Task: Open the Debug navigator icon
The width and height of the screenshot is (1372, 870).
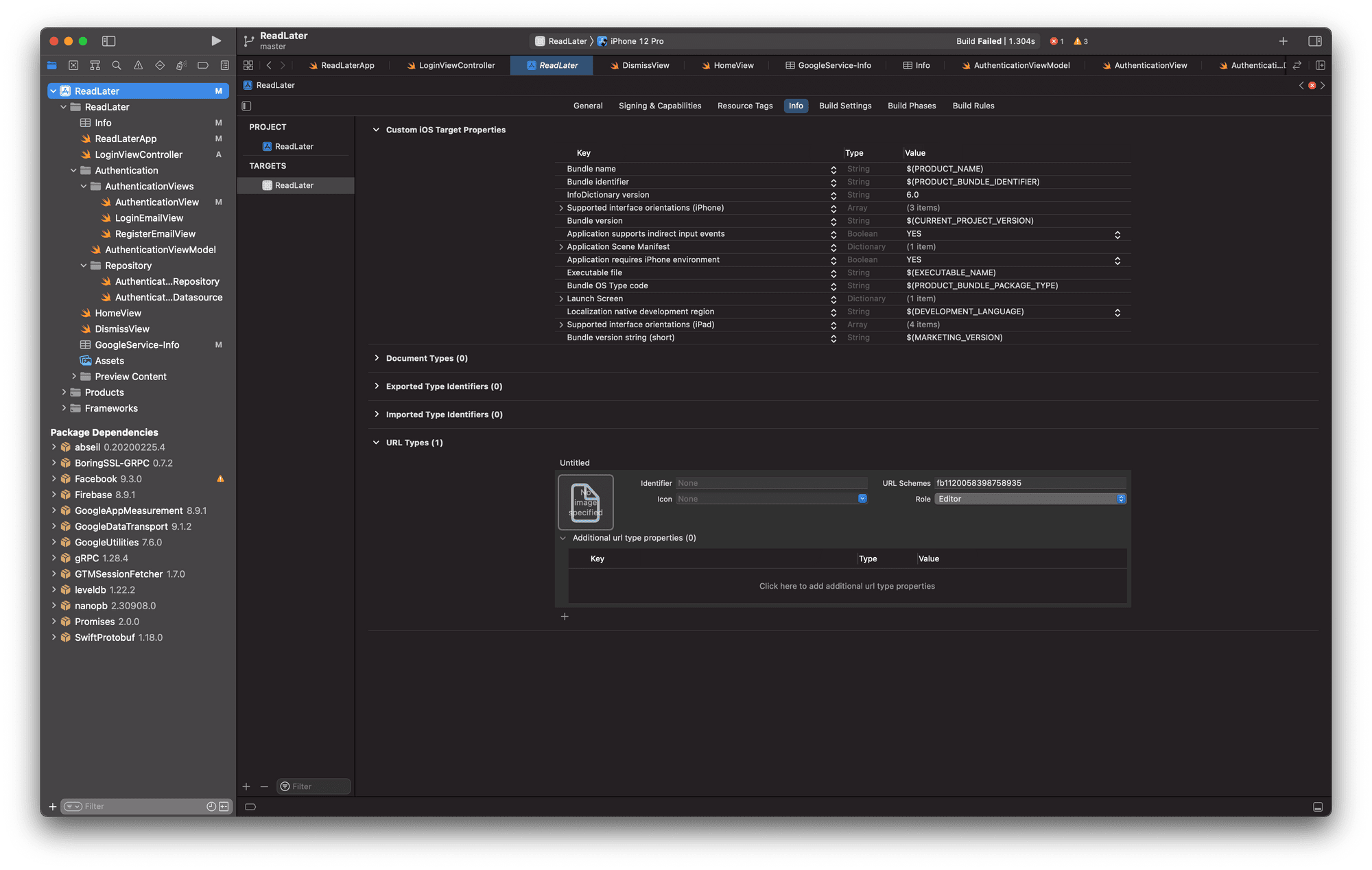Action: [181, 65]
